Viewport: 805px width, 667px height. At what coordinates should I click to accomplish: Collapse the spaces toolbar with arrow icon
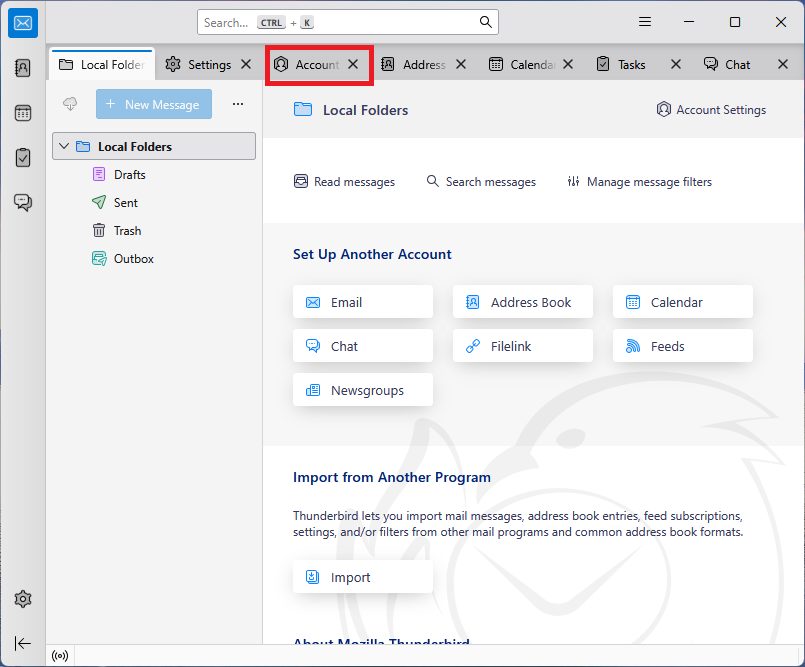23,643
